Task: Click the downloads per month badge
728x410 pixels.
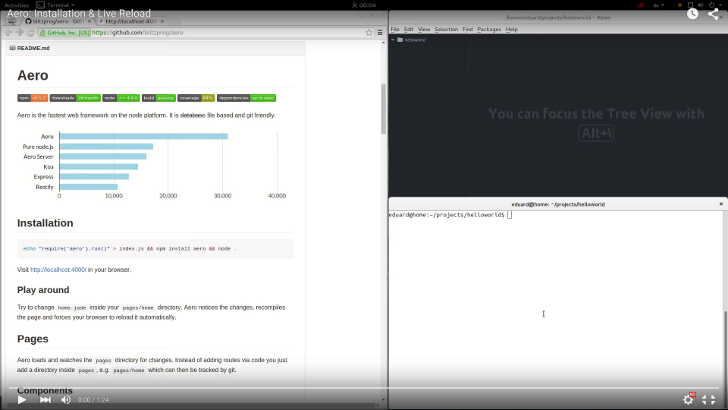Action: tap(75, 98)
